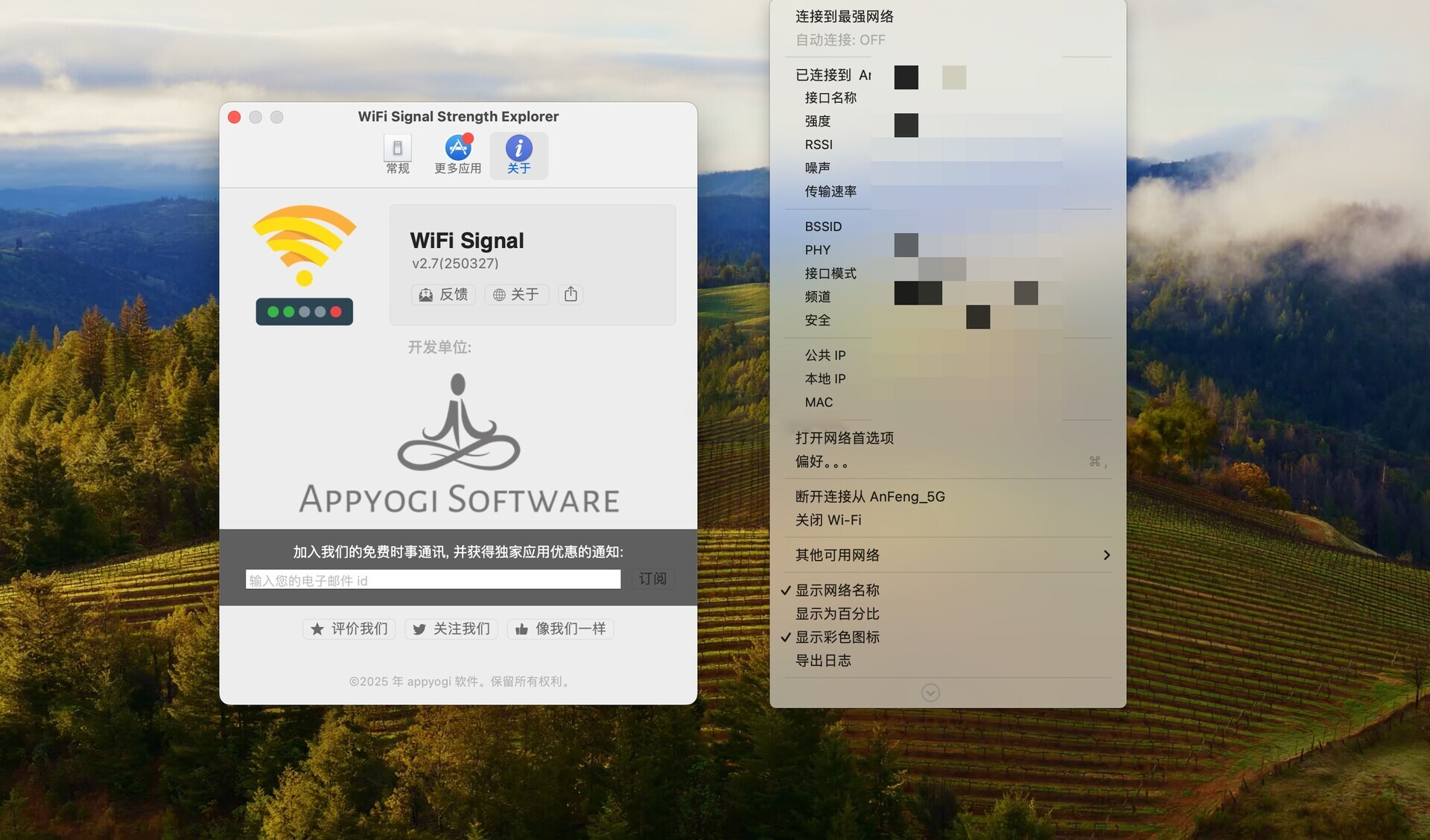
Task: Expand 其他可用网络 submenu
Action: tap(947, 556)
